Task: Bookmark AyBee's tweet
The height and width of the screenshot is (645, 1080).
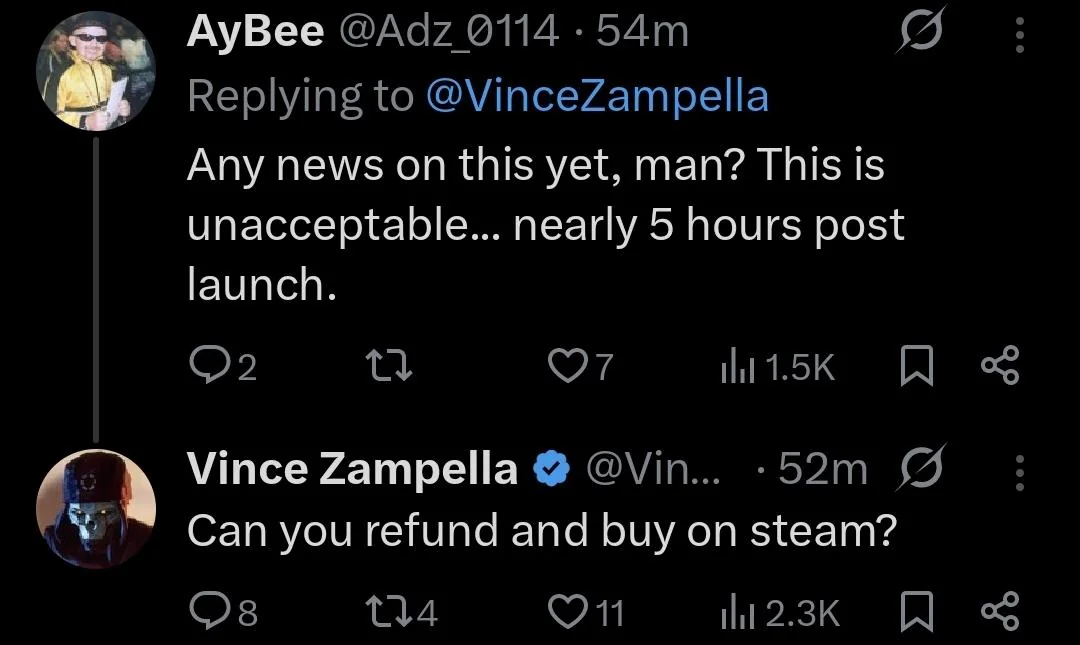Action: (x=915, y=369)
